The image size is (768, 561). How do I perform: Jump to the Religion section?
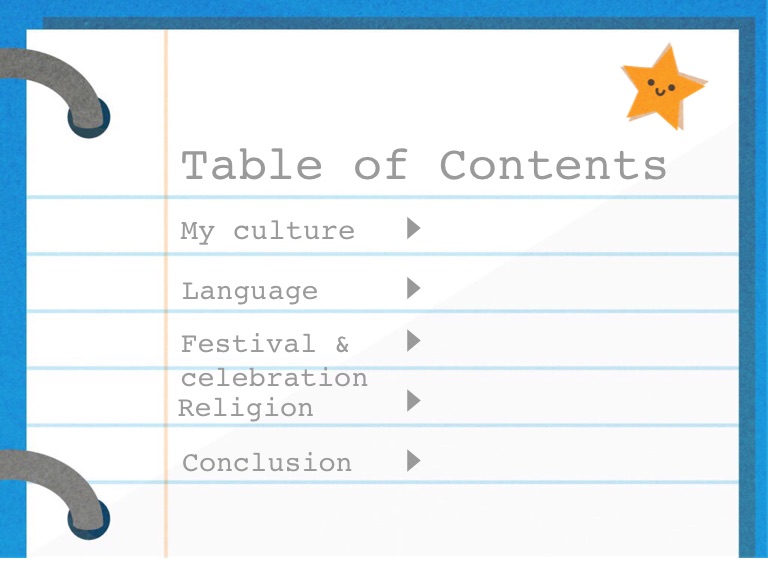(x=245, y=408)
